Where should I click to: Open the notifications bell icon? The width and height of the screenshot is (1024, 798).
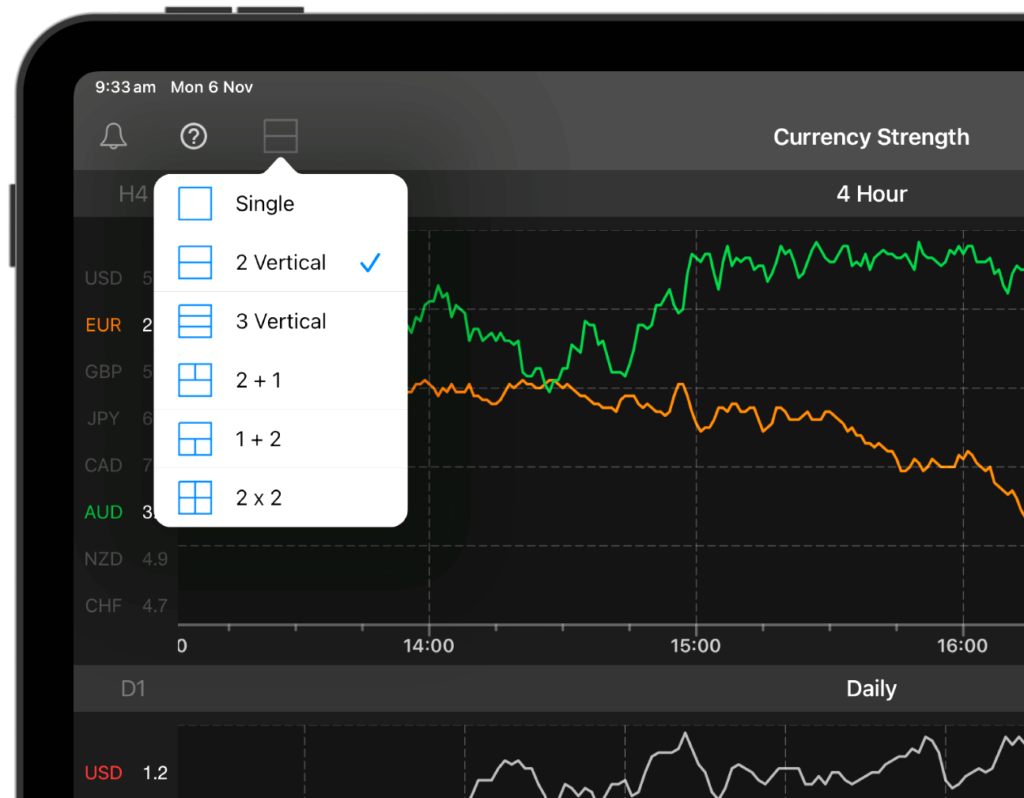click(x=113, y=136)
